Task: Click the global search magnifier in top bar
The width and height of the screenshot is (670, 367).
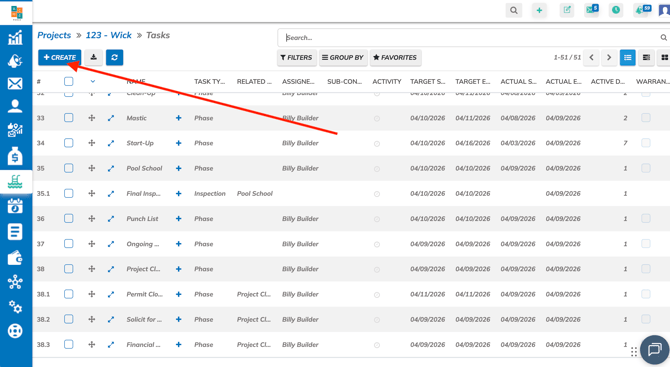Action: coord(514,10)
